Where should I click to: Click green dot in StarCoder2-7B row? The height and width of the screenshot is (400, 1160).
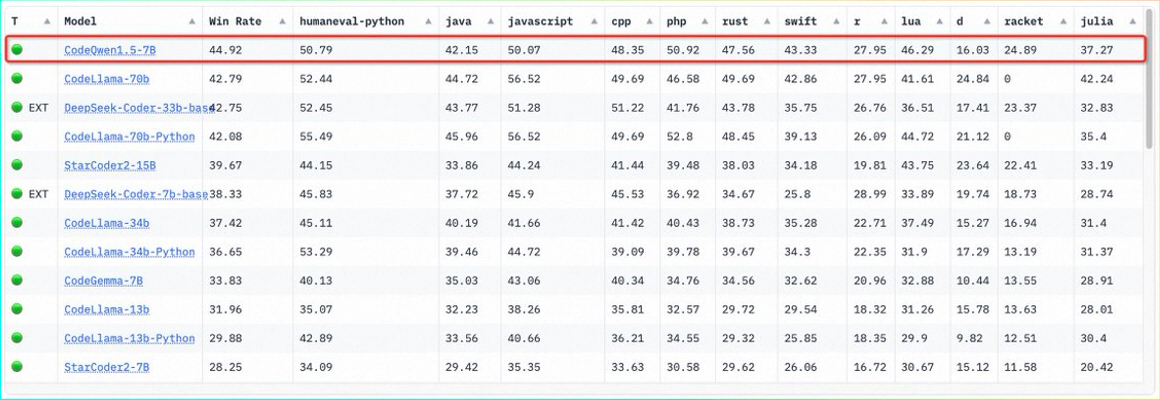[17, 368]
